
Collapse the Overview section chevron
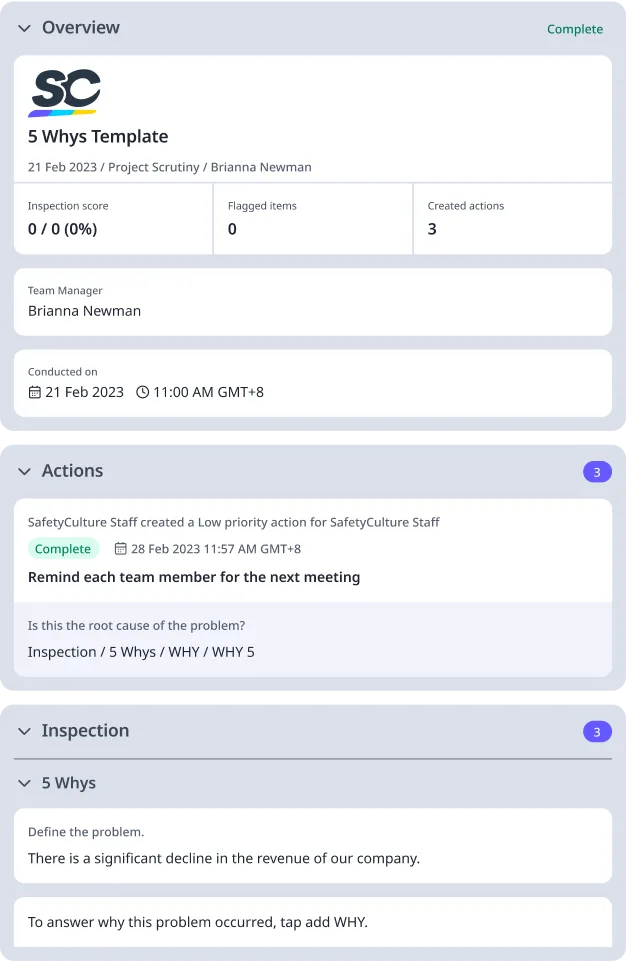[x=24, y=28]
